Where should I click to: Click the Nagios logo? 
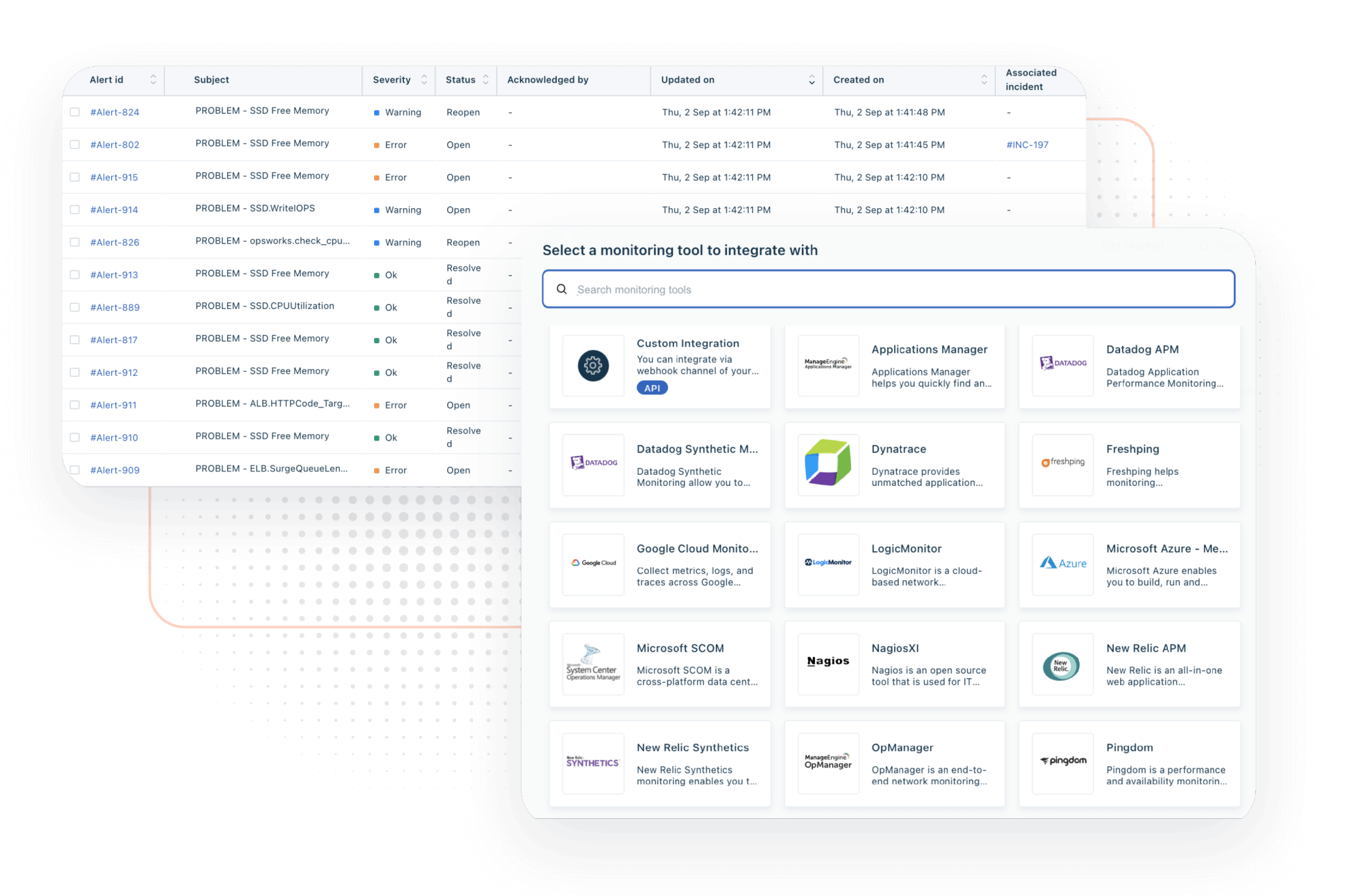[x=828, y=661]
